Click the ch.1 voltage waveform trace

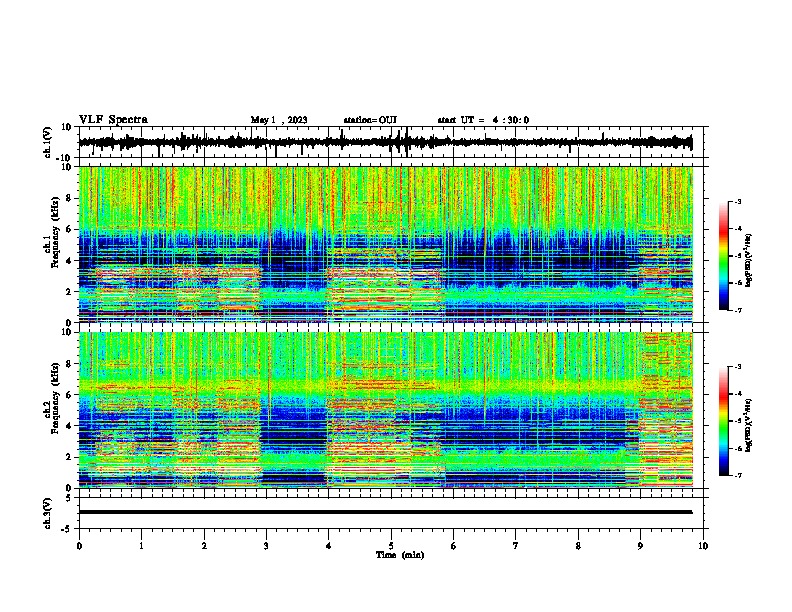point(385,142)
